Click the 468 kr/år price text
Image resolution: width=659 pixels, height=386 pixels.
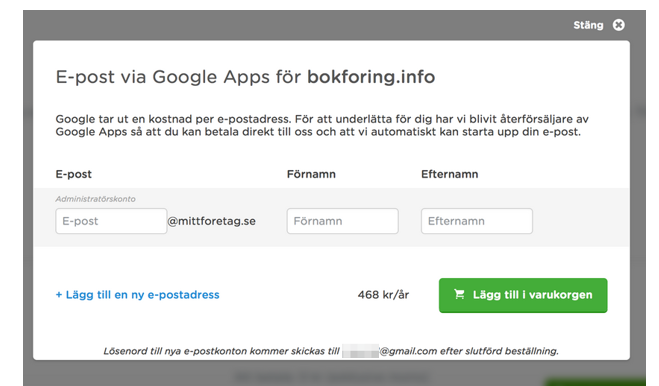[383, 295]
